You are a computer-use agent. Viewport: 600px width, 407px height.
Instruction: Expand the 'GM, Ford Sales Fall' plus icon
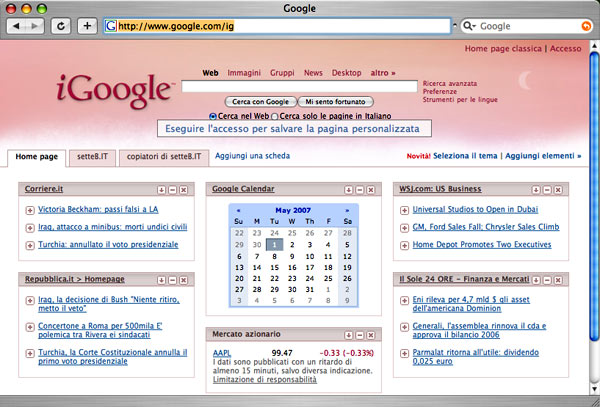[x=404, y=228]
